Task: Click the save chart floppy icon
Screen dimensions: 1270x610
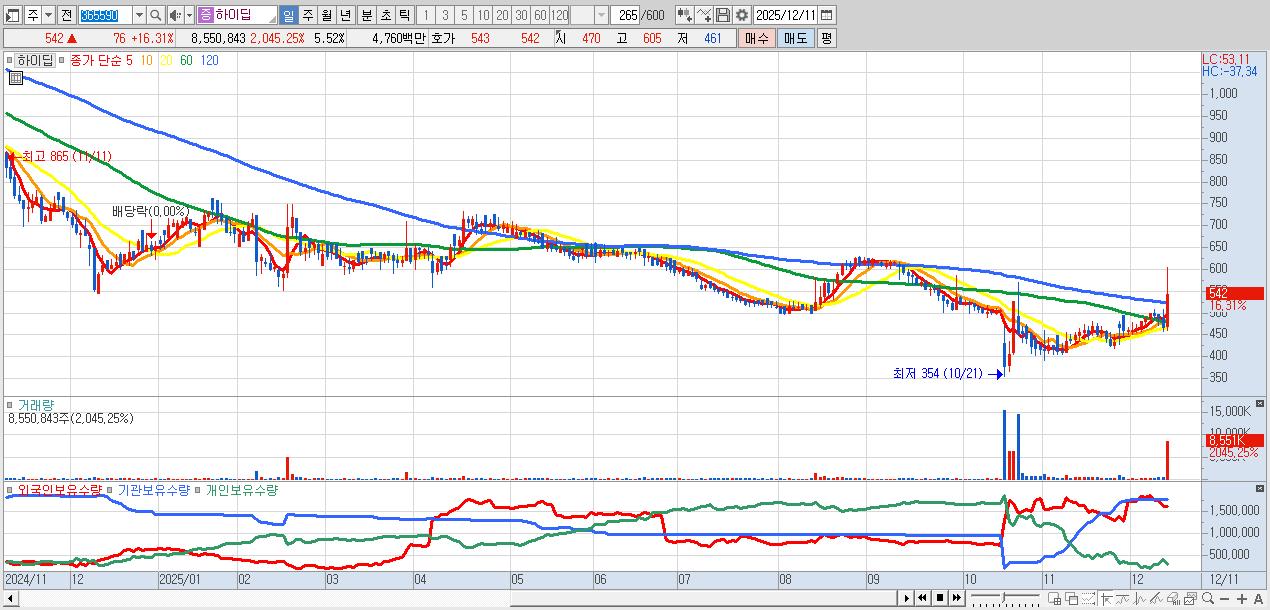Action: pos(723,15)
